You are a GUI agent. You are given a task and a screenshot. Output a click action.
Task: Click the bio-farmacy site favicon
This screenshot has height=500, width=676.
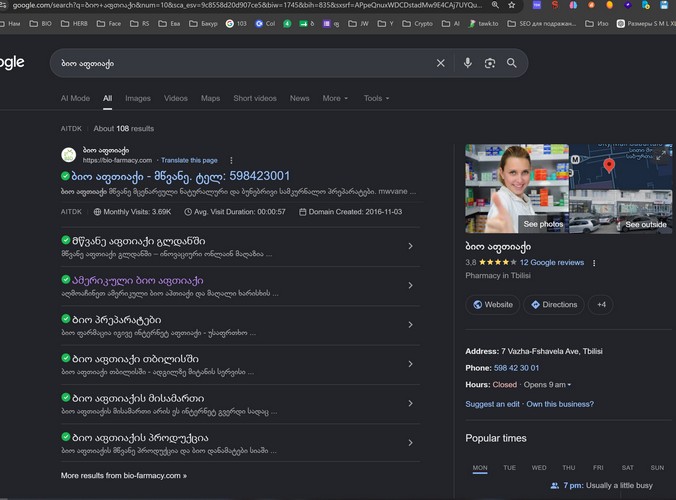(69, 155)
